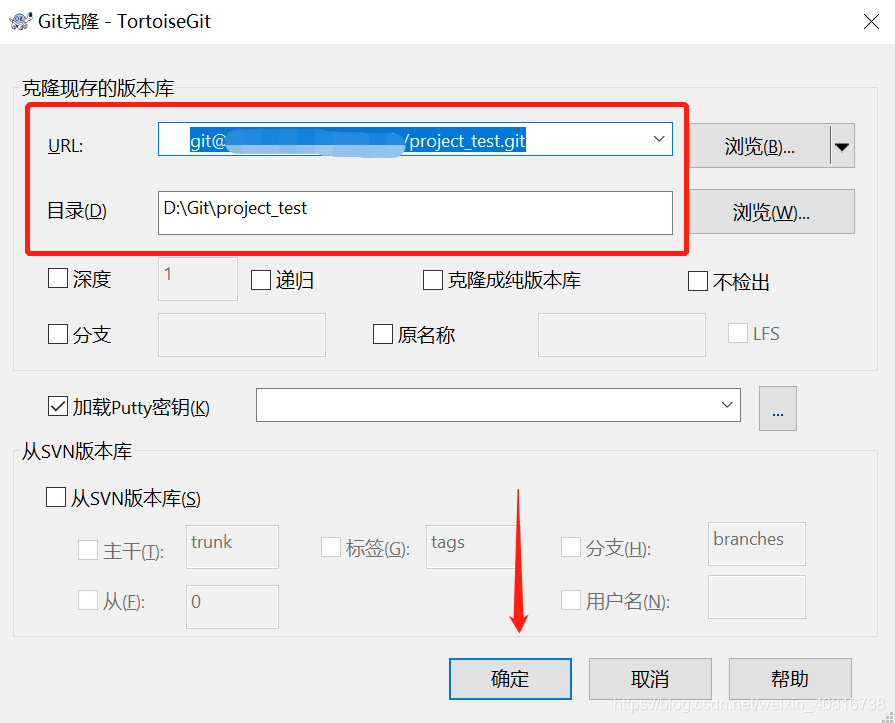The width and height of the screenshot is (895, 723).
Task: Click the 浏览(W)... button
Action: (772, 212)
